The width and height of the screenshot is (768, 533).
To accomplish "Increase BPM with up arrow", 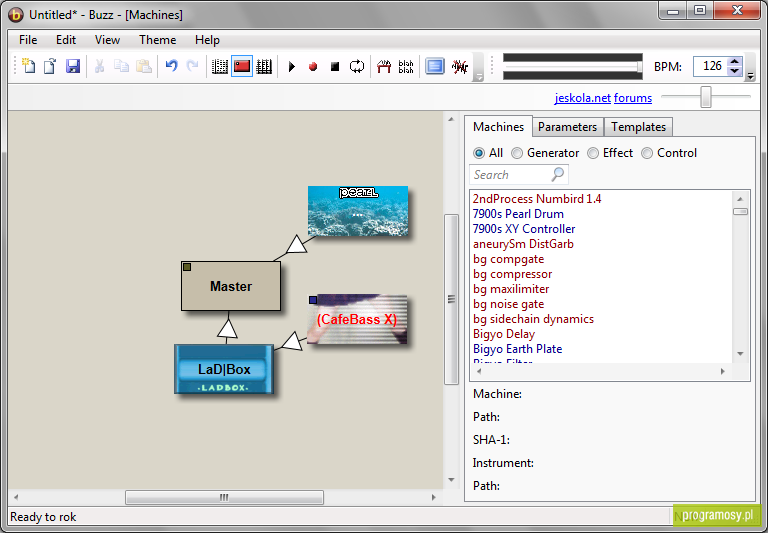I will click(734, 62).
